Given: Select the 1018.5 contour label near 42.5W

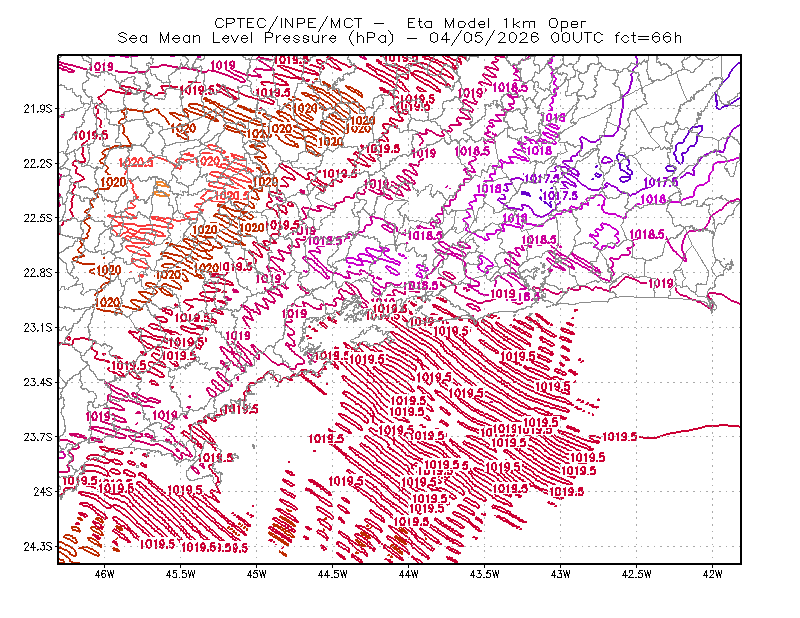Looking at the screenshot, I should tap(647, 234).
